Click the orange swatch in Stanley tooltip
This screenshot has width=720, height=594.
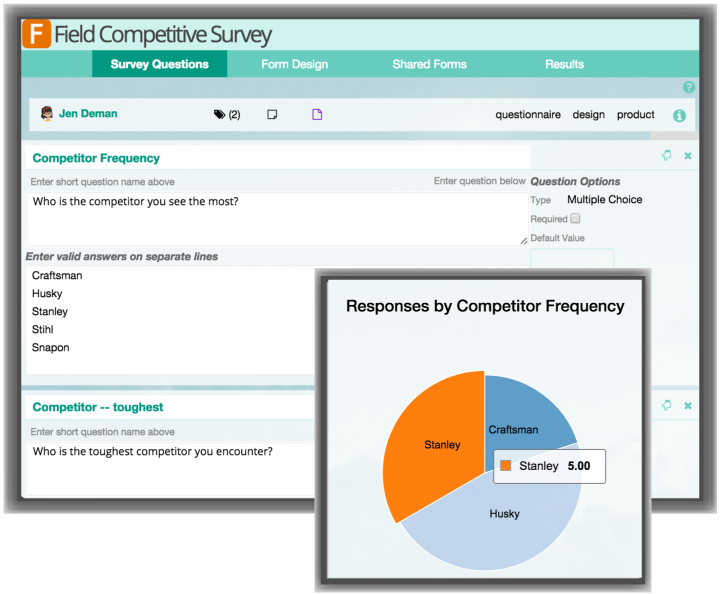(x=506, y=465)
